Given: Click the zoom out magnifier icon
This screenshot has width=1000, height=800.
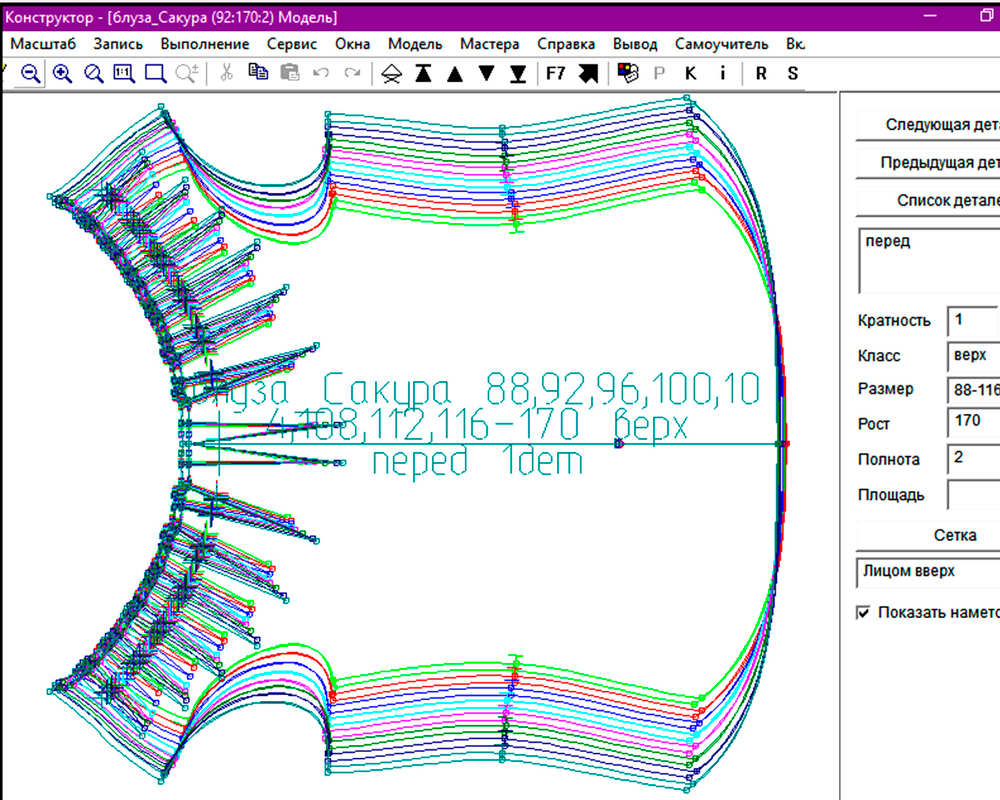Looking at the screenshot, I should click(x=30, y=73).
